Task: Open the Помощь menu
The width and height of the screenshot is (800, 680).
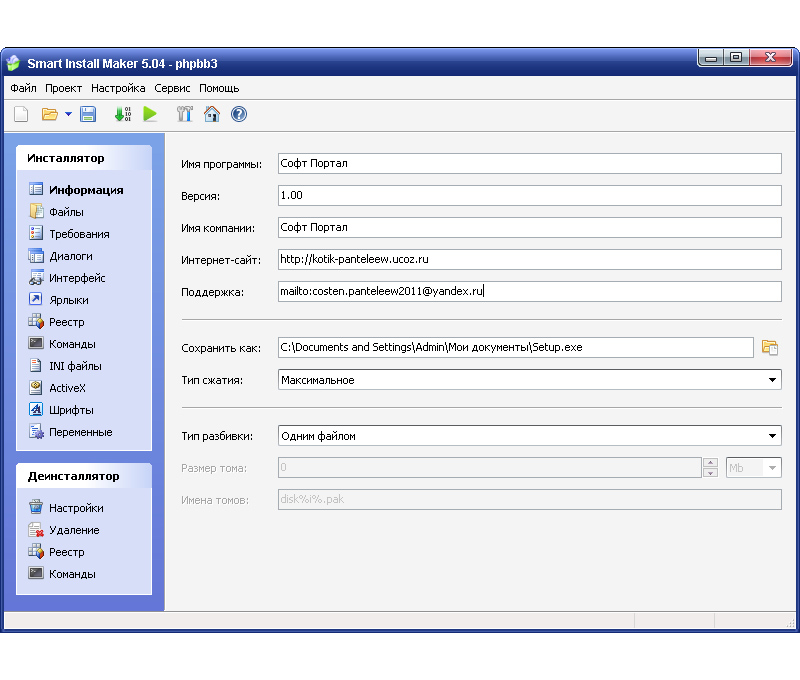Action: point(219,88)
